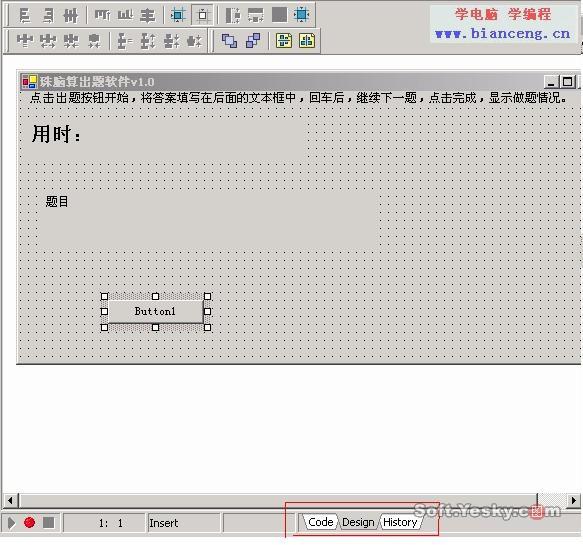Bring selected control to front
583x545 pixels.
(229, 41)
